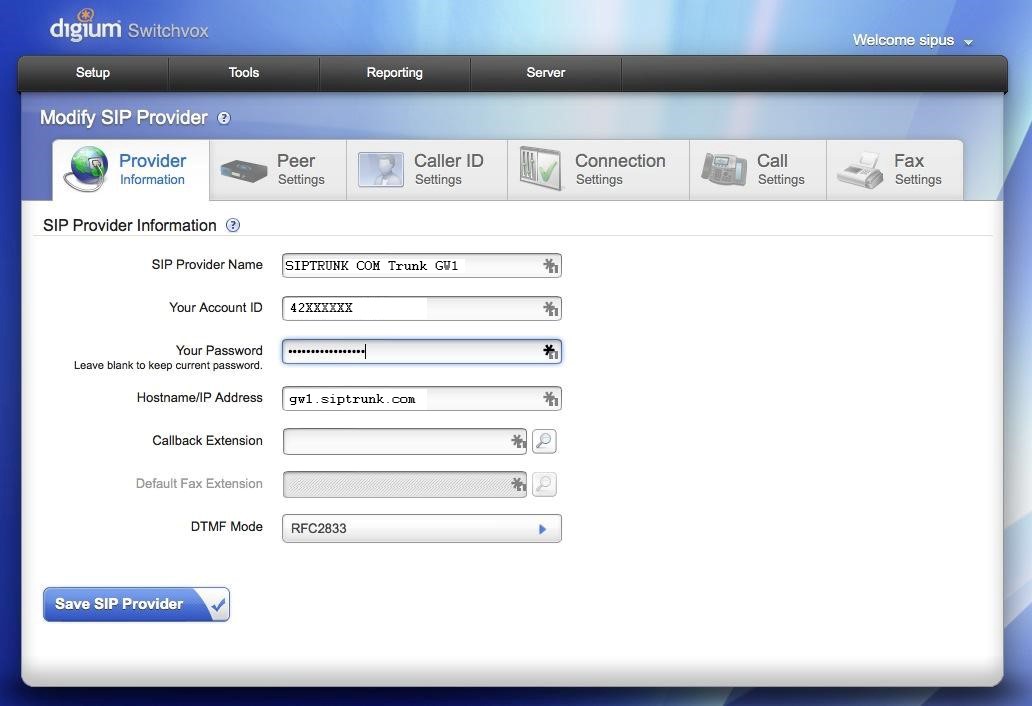Focus the Hostname/IP Address field
The width and height of the screenshot is (1032, 706).
422,399
